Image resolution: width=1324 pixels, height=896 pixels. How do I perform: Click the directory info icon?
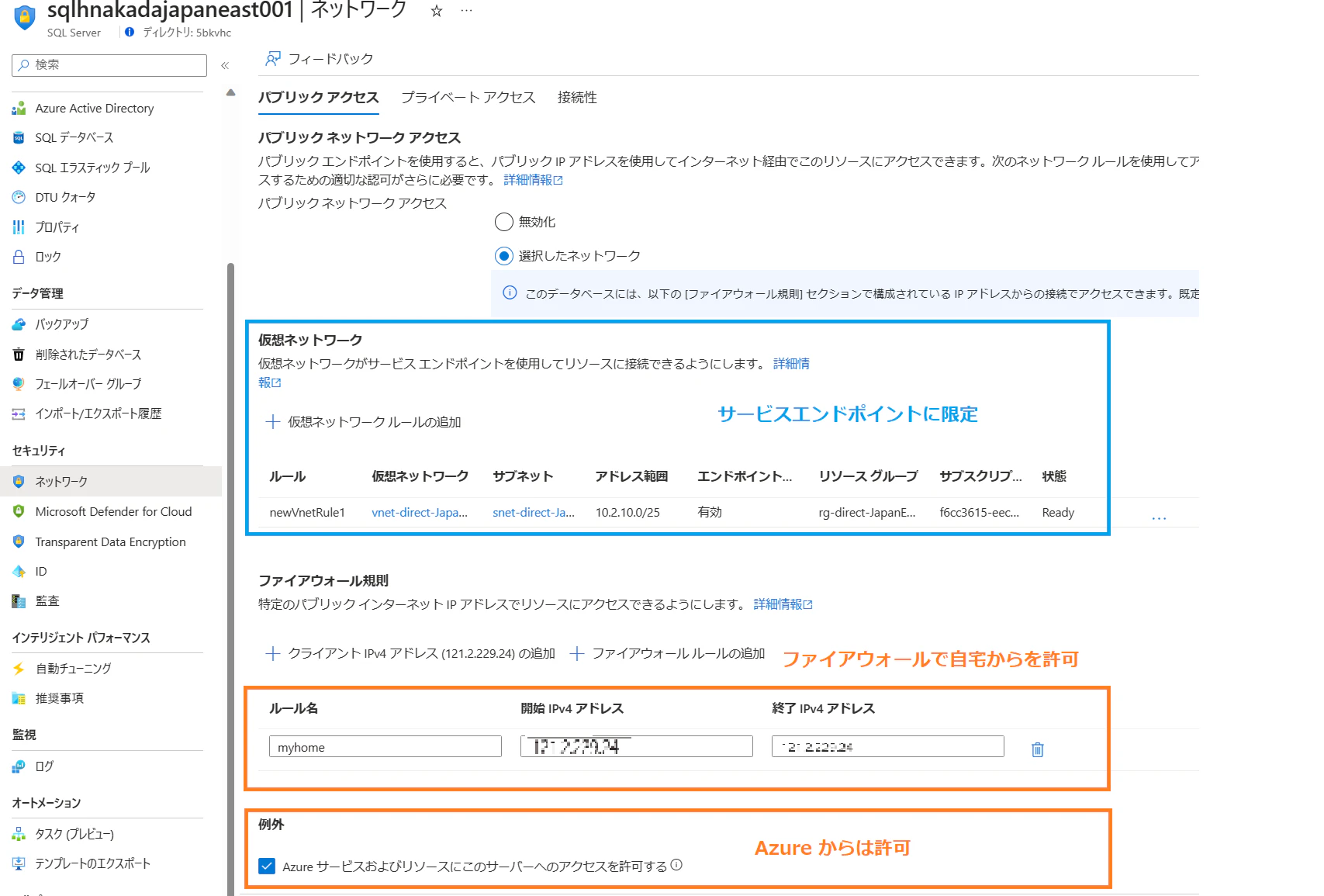[x=130, y=32]
